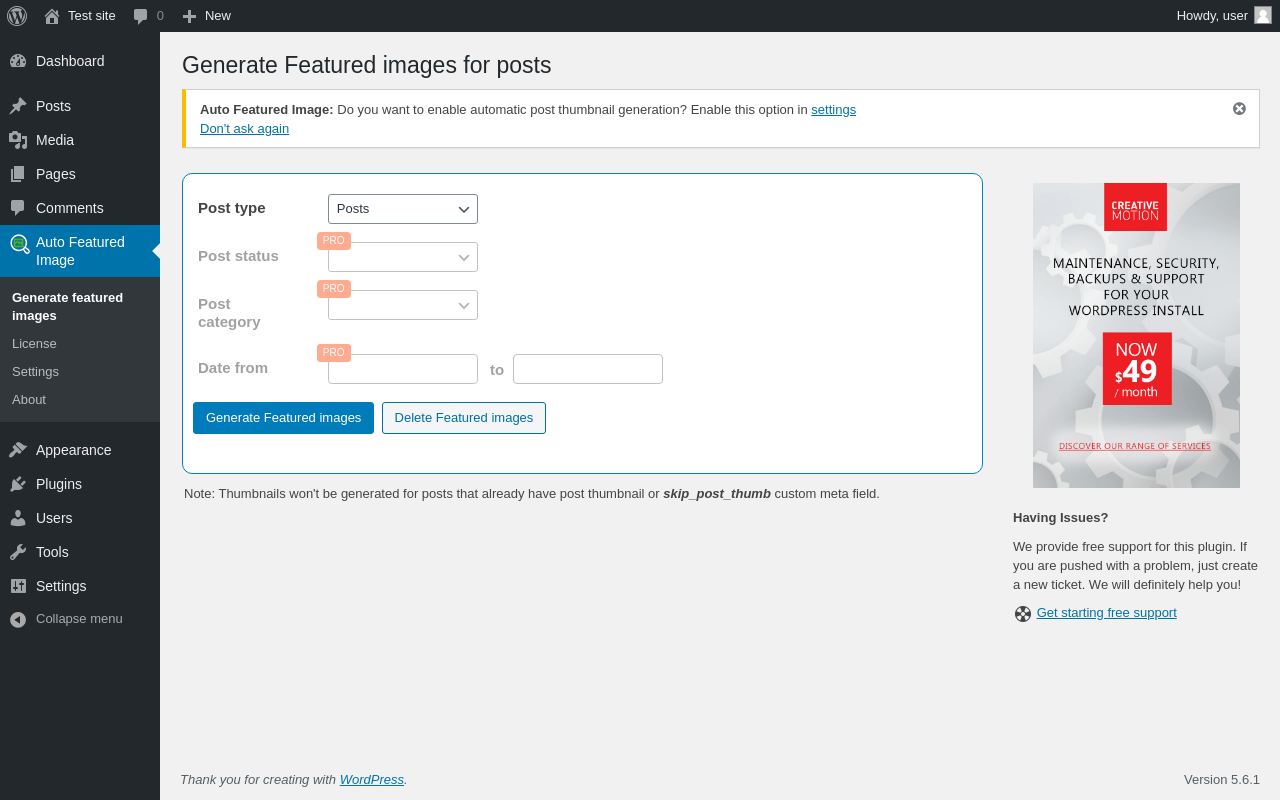The height and width of the screenshot is (800, 1280).
Task: Expand the Post status dropdown
Action: pos(403,257)
